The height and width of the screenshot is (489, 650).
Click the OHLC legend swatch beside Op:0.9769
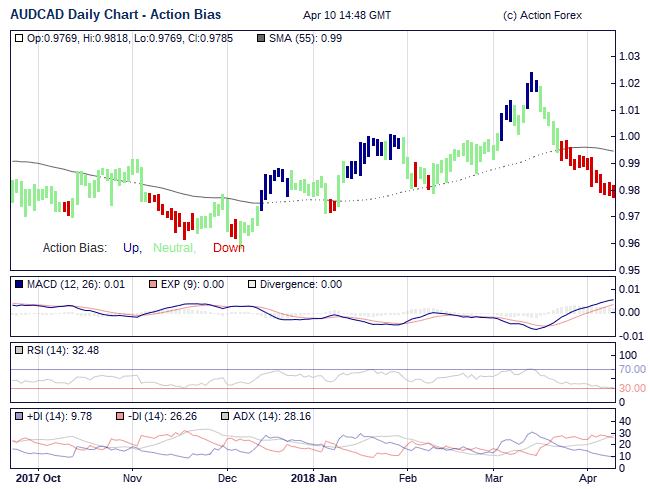[x=20, y=38]
